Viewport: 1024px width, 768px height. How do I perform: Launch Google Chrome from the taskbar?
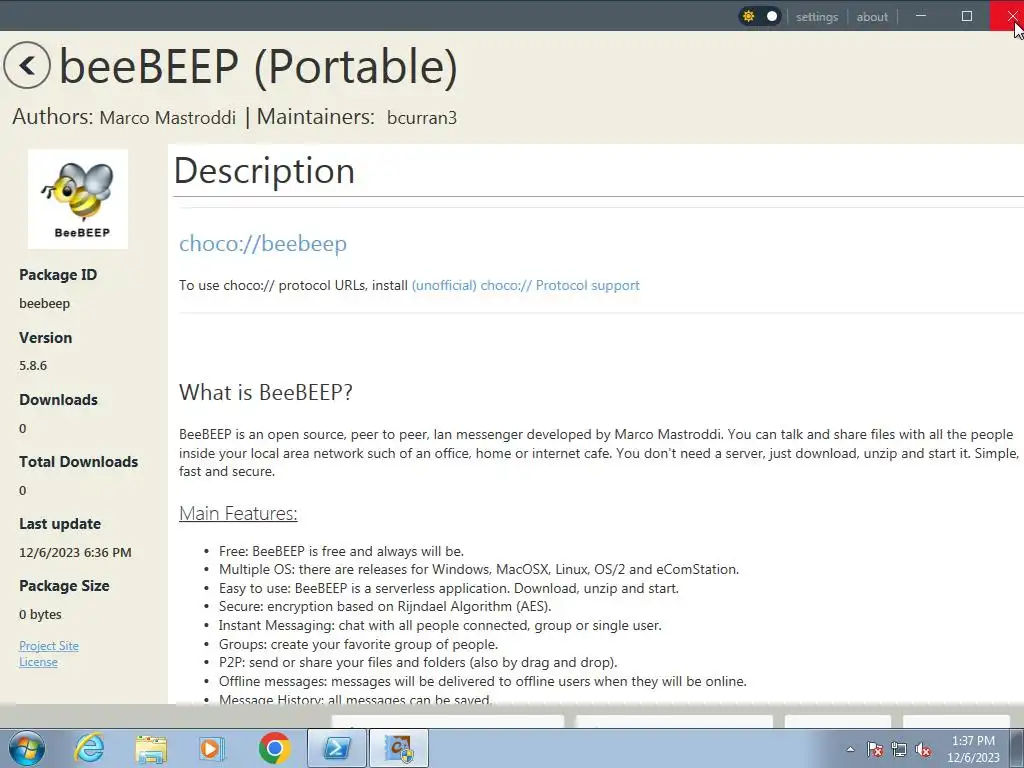pyautogui.click(x=274, y=748)
